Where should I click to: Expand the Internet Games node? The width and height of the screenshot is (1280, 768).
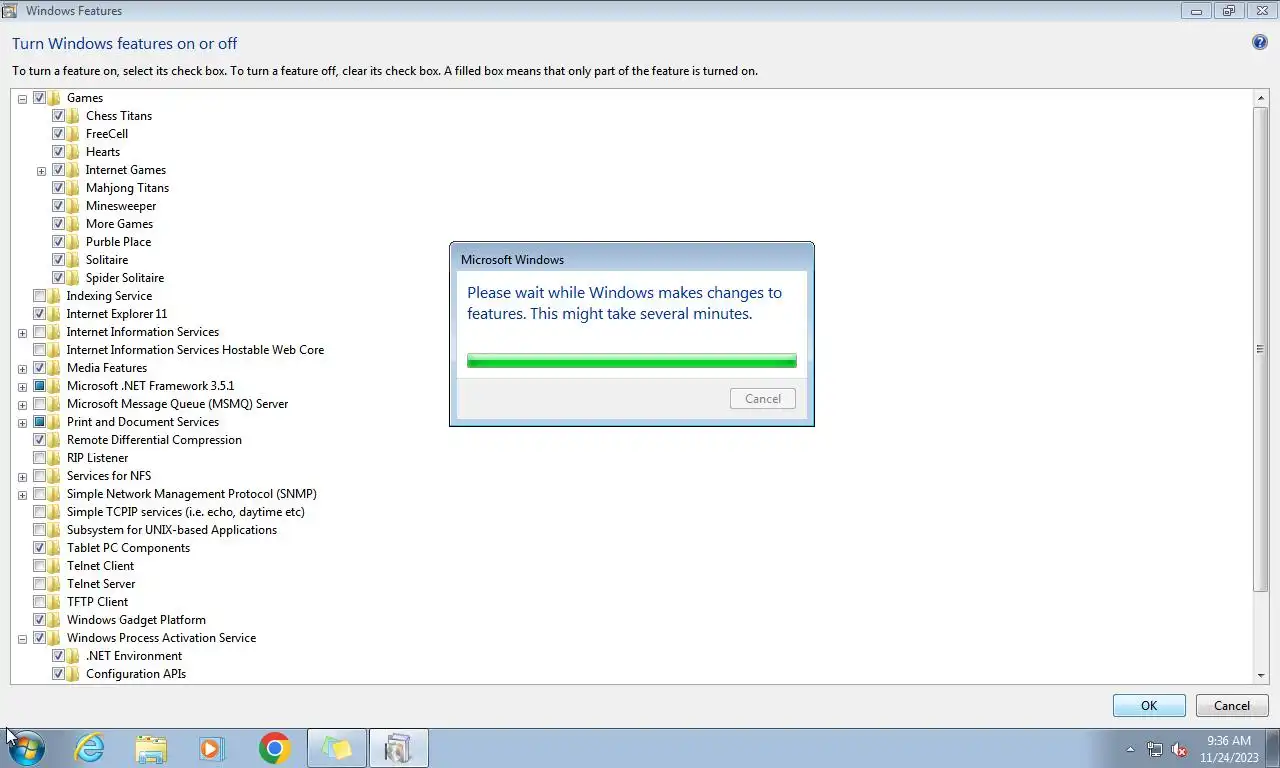(41, 171)
